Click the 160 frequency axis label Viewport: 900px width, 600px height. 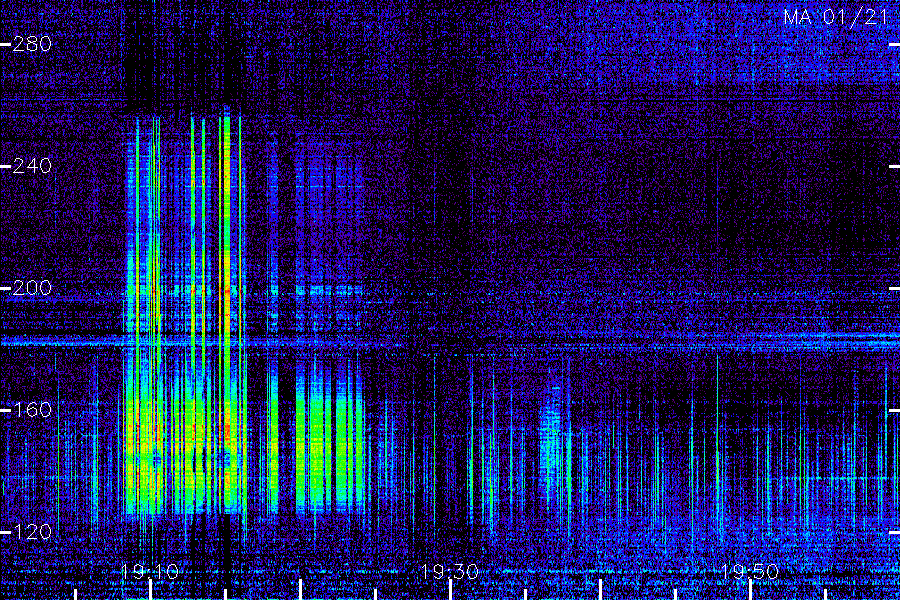click(32, 410)
